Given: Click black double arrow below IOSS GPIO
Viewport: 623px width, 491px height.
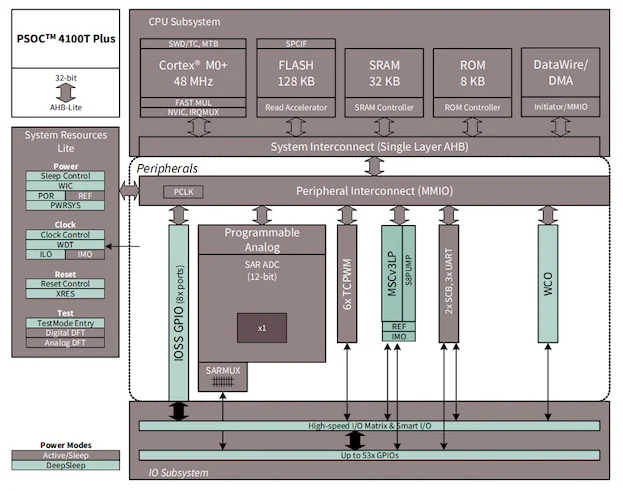Looking at the screenshot, I should pyautogui.click(x=179, y=411).
